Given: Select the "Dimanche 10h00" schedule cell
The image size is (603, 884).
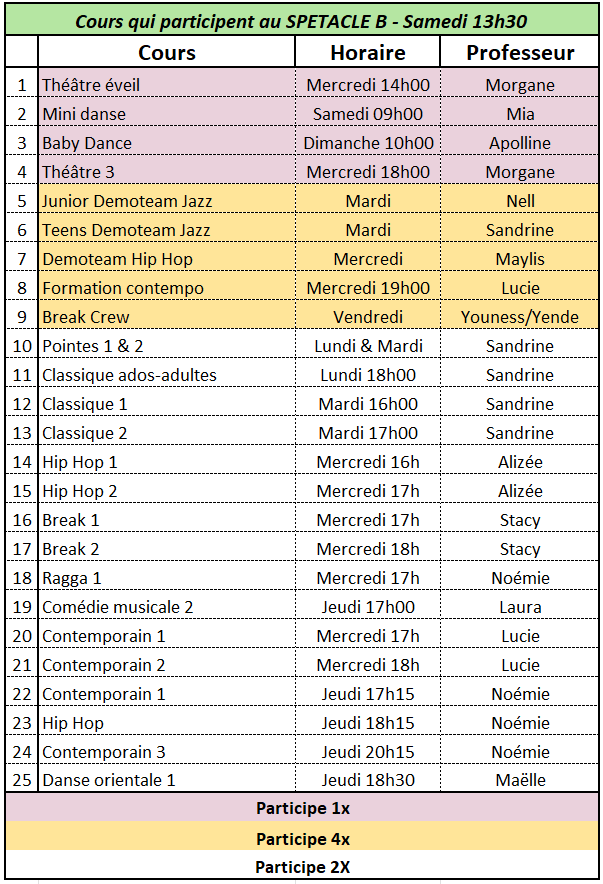Looking at the screenshot, I should (368, 143).
